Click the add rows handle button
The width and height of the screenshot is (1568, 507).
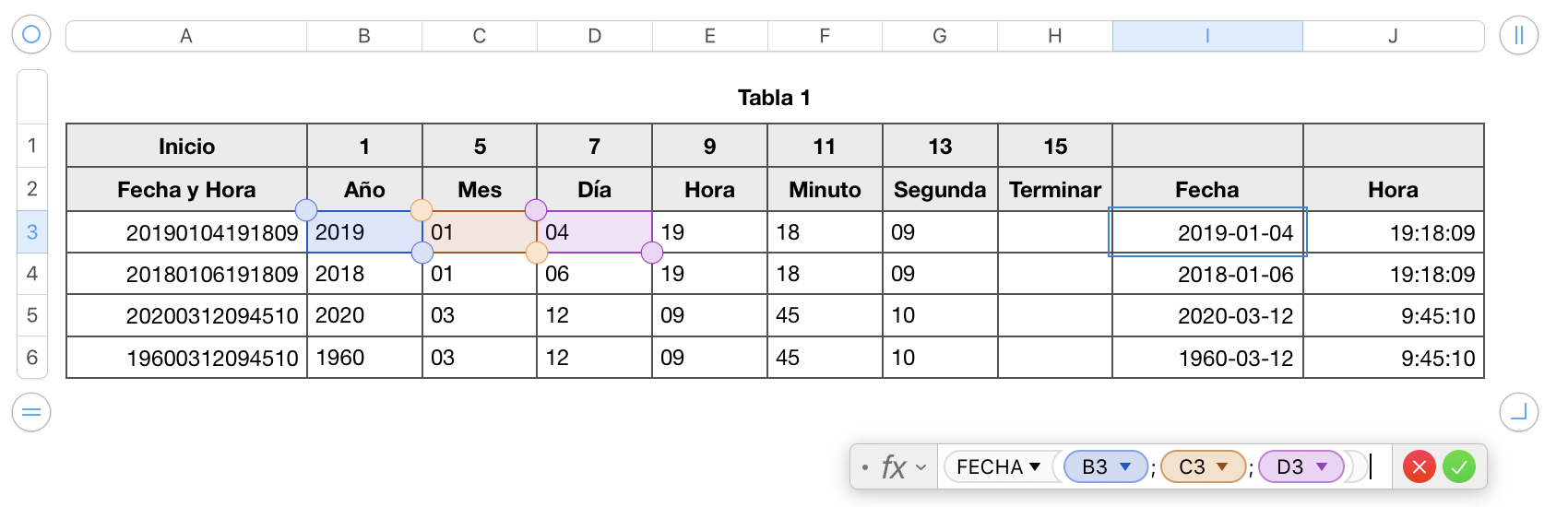pos(31,412)
